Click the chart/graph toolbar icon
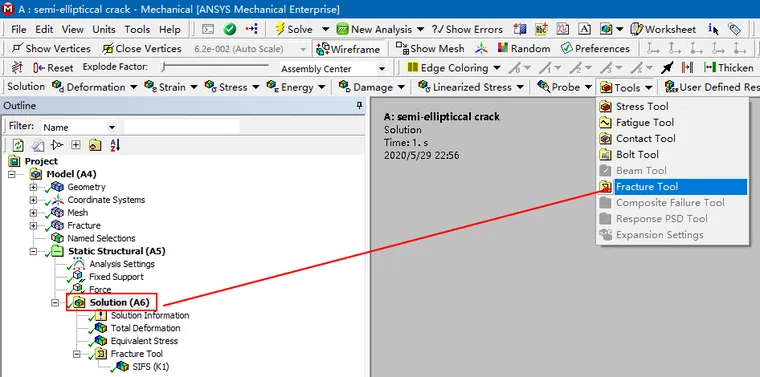This screenshot has height=377, width=760. click(562, 29)
